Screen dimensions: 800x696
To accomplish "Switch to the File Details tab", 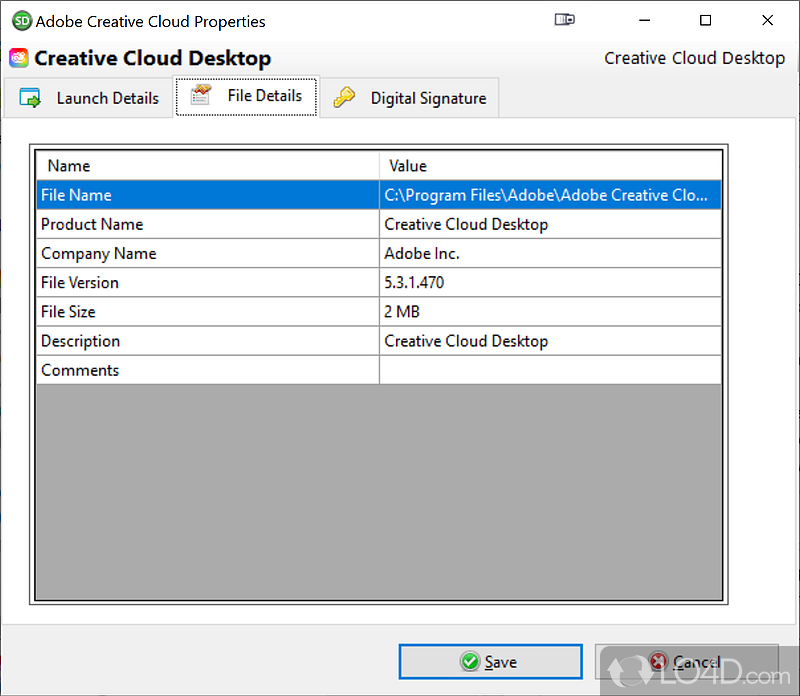I will [247, 97].
